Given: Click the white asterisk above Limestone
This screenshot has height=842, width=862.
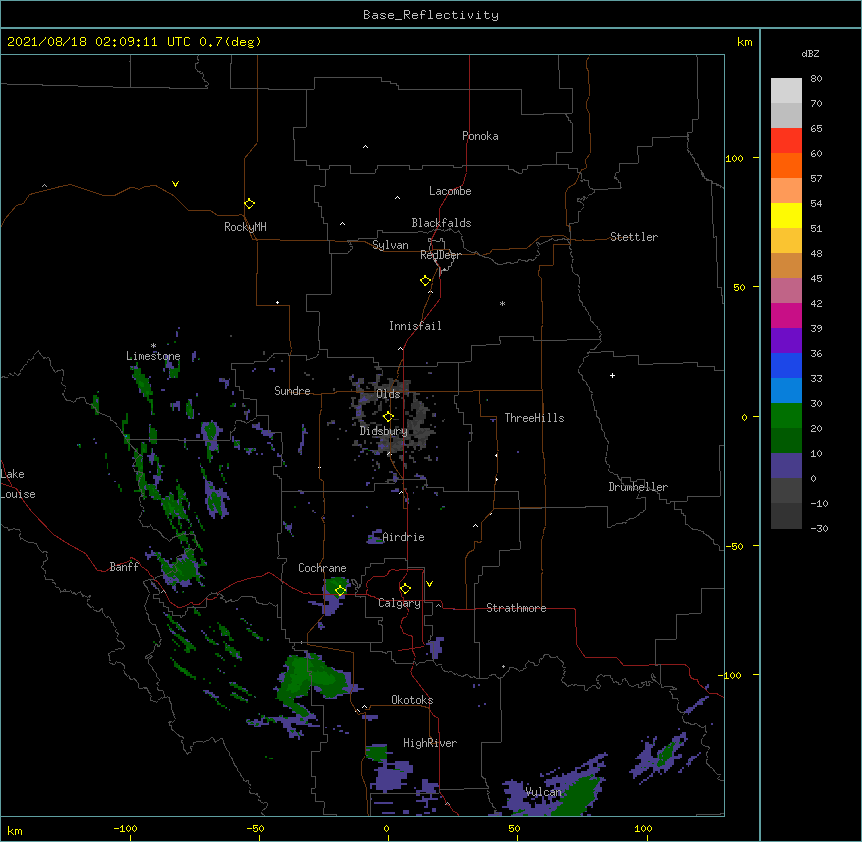Looking at the screenshot, I should tap(153, 346).
